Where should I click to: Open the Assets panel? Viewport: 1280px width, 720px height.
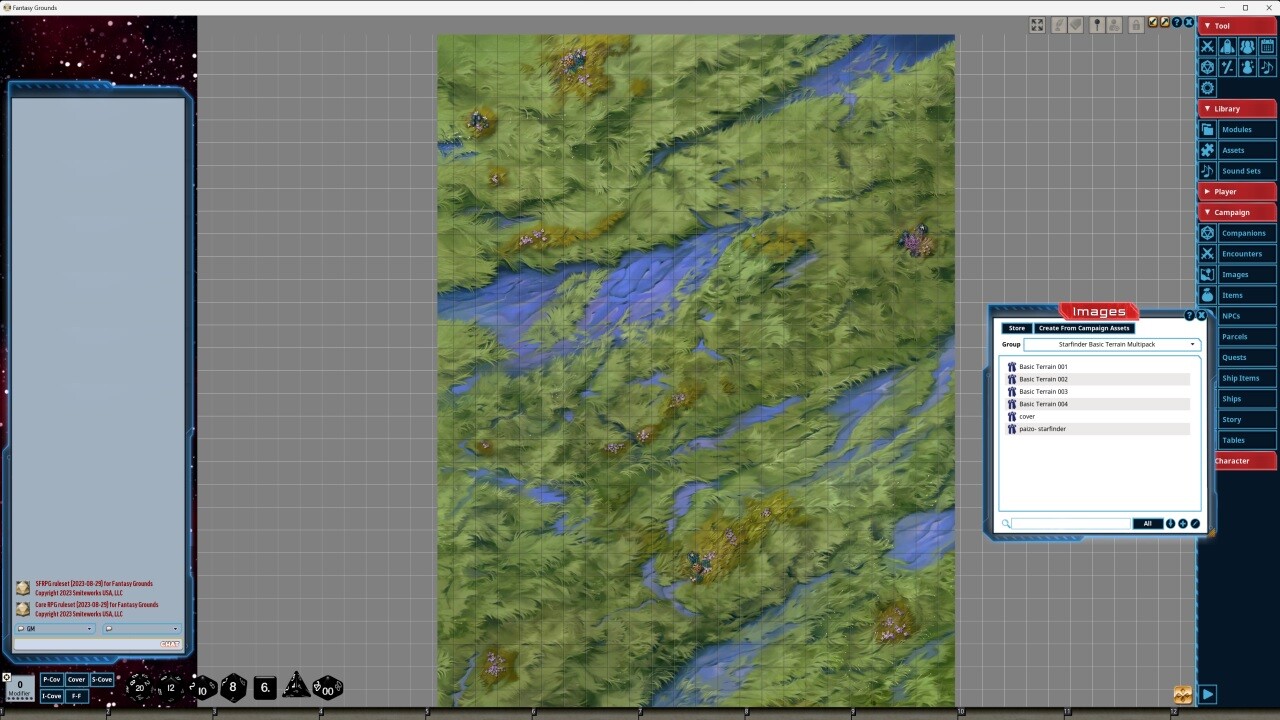(1237, 150)
